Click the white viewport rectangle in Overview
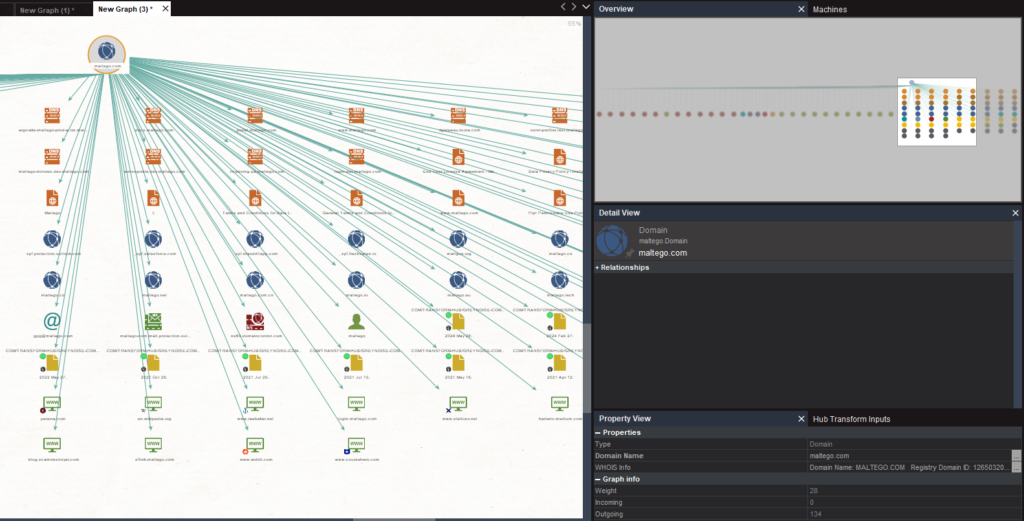The image size is (1024, 521). pos(936,112)
